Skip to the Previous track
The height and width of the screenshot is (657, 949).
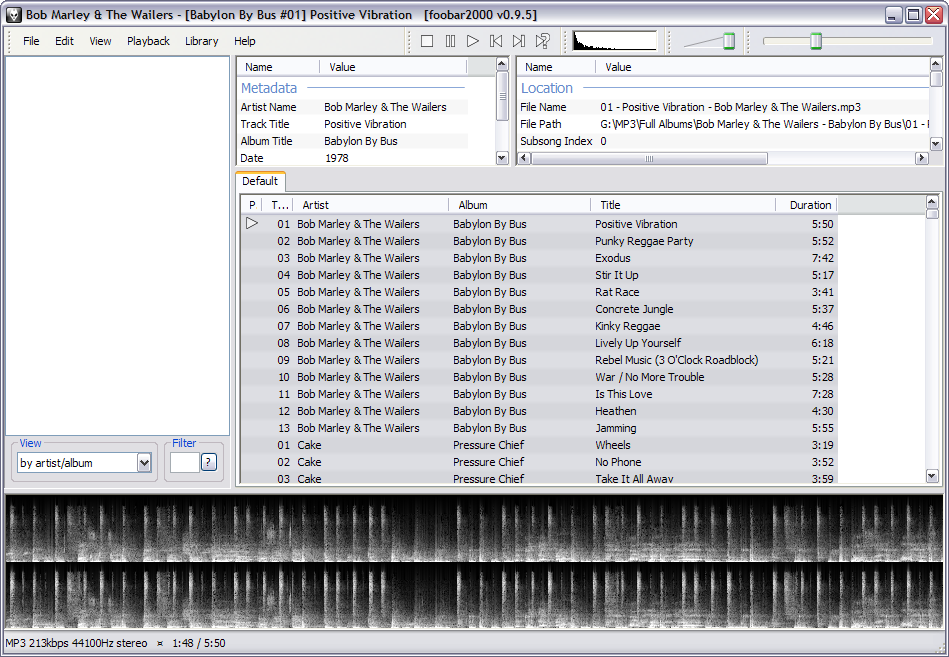point(496,41)
